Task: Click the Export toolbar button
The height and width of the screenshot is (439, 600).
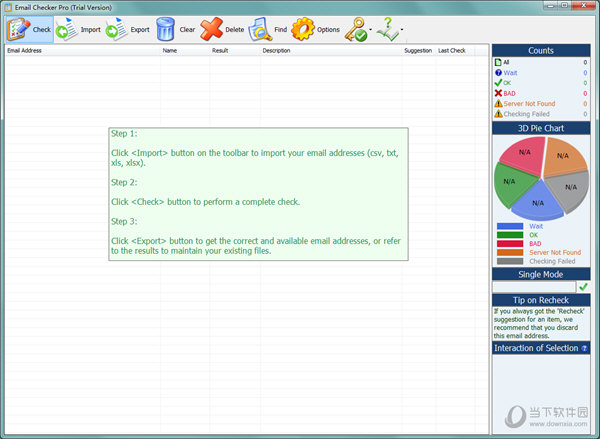Action: [x=127, y=29]
